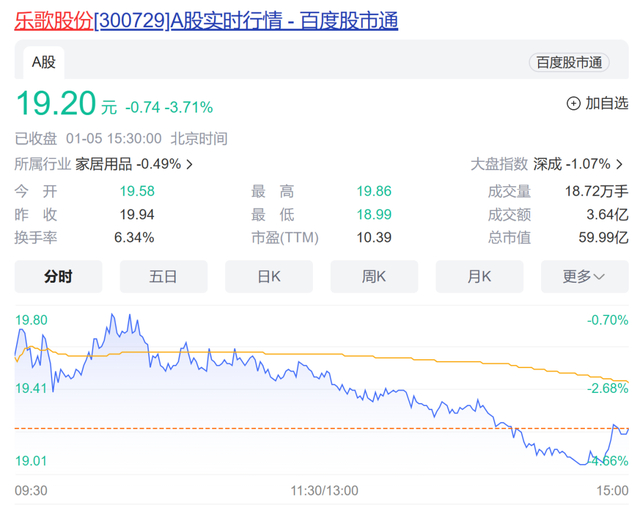
Task: Click the 19.80 price axis label
Action: (31, 320)
